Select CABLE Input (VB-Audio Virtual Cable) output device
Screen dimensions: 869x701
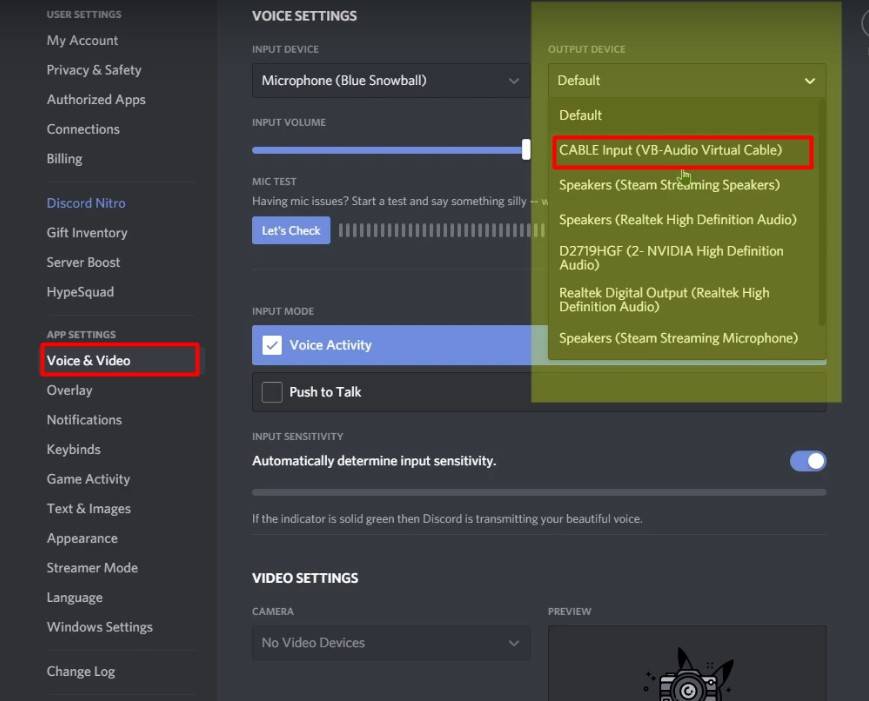(672, 150)
